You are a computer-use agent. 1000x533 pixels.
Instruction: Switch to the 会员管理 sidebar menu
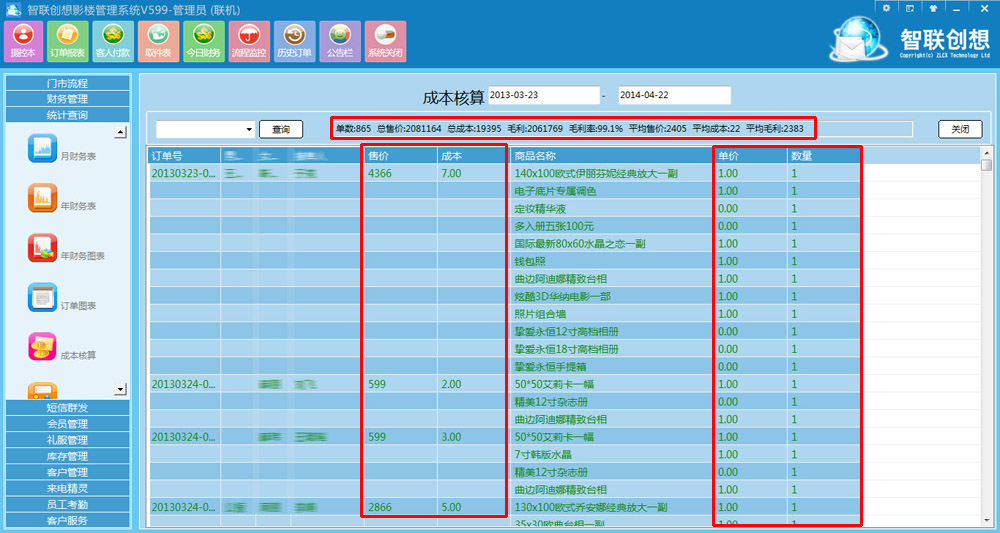pos(67,424)
